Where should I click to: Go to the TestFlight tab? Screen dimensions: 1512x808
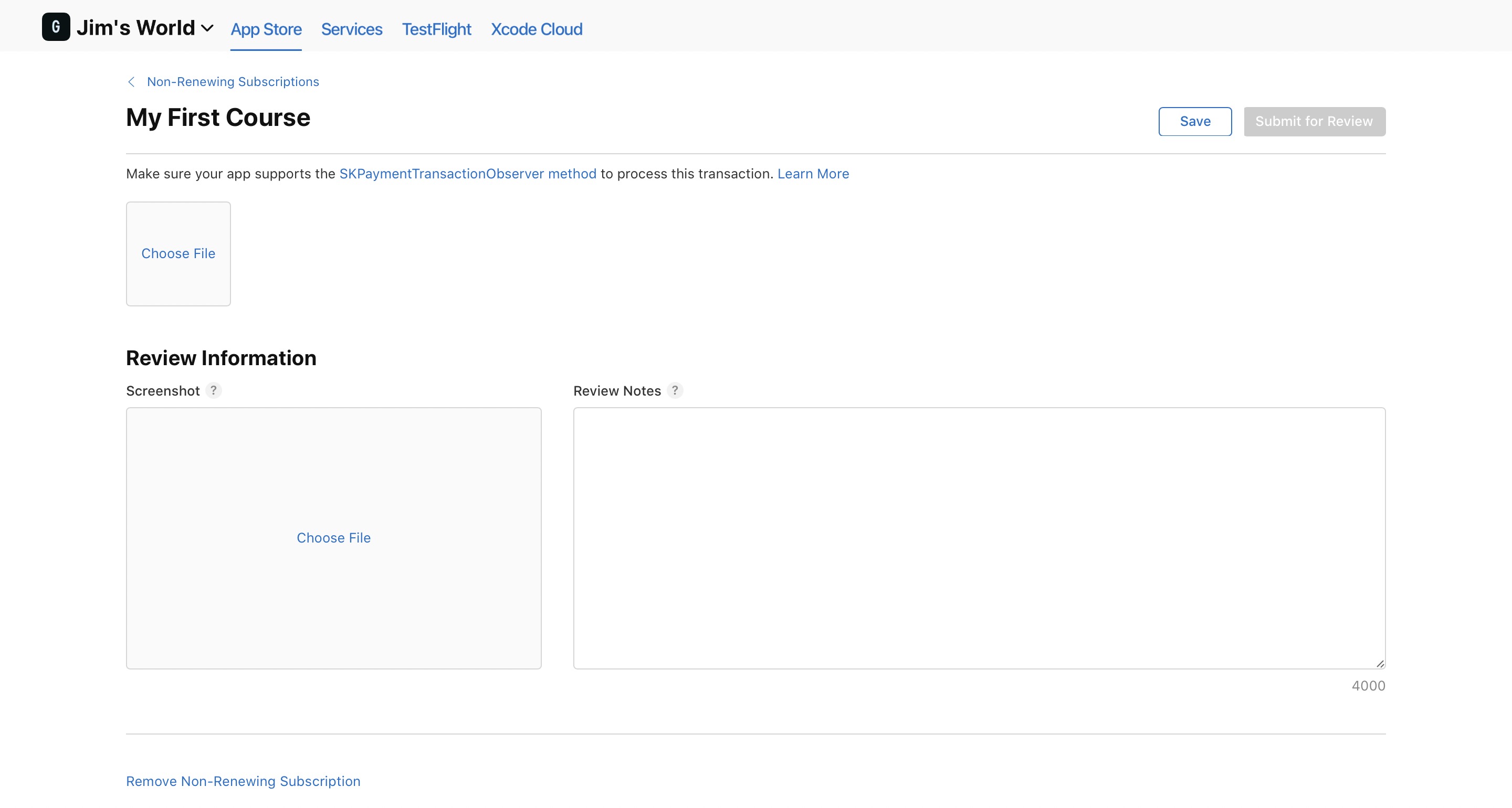coord(436,29)
